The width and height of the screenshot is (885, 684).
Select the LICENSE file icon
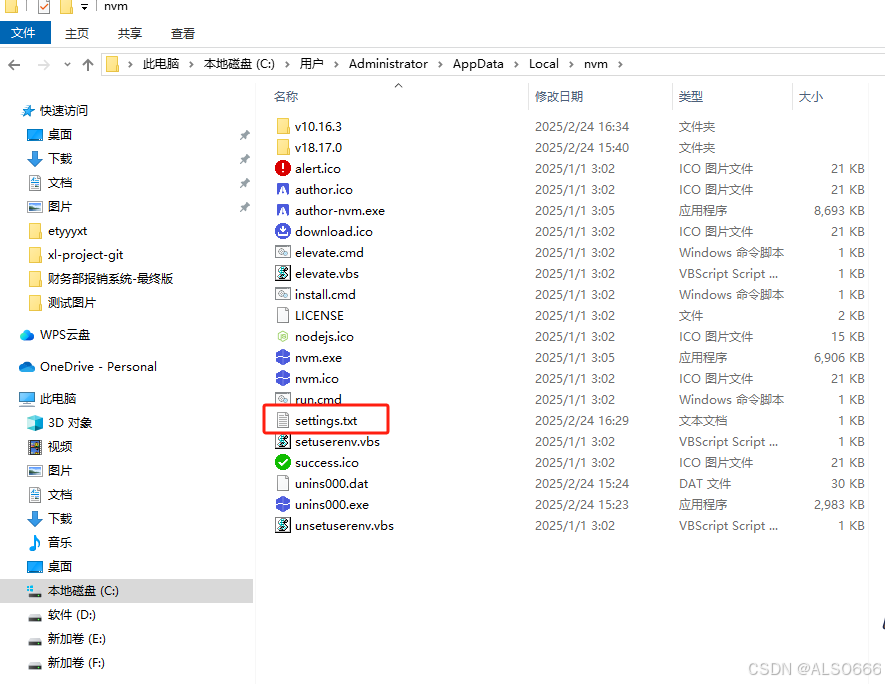283,315
